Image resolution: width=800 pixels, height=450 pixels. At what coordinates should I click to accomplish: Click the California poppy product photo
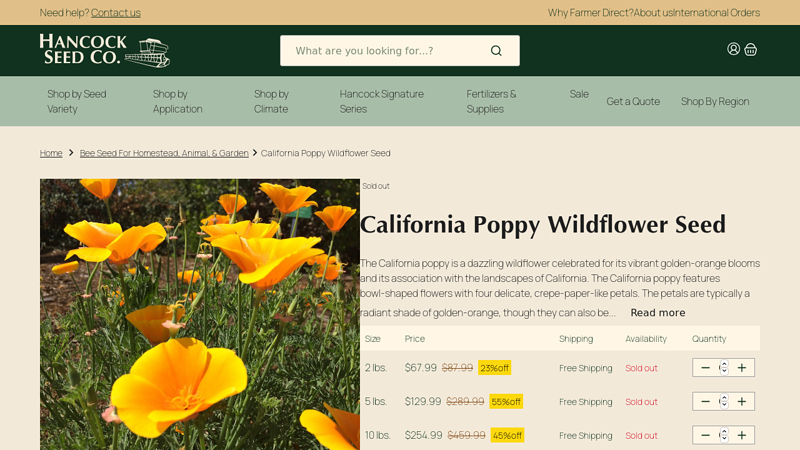[x=200, y=314]
